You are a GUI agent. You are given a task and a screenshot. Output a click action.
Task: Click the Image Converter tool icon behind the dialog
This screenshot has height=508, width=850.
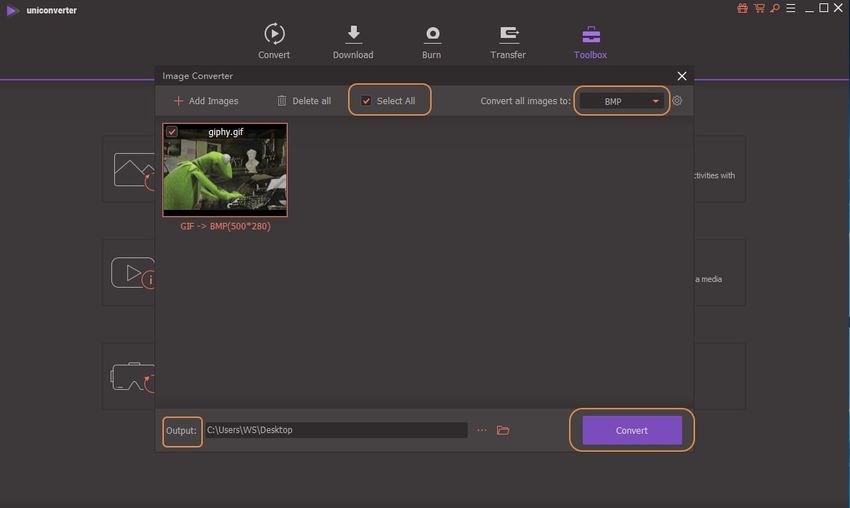coord(133,170)
